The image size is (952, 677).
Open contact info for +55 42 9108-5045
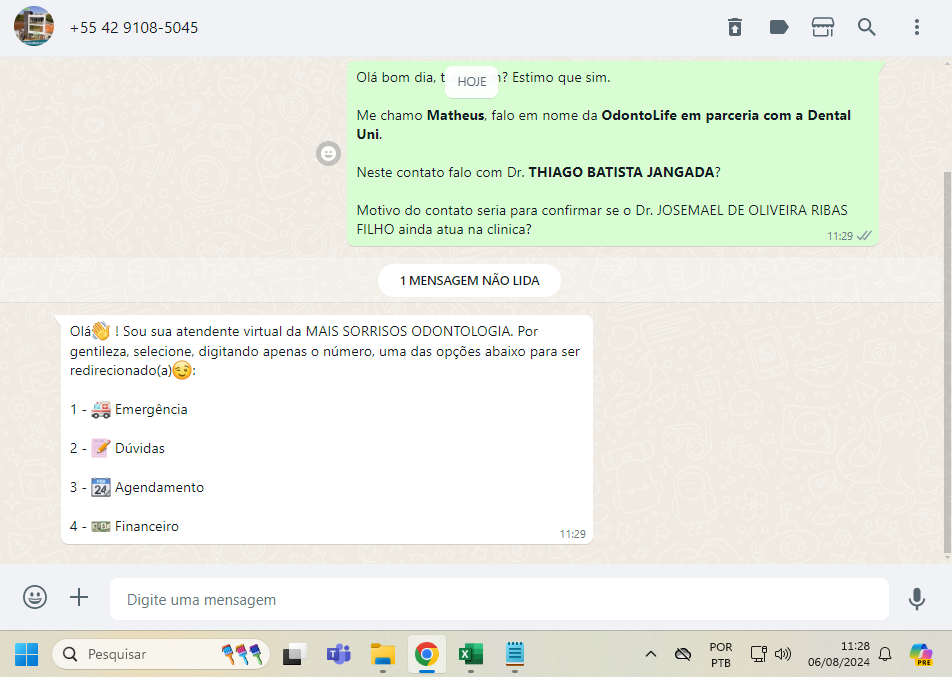(134, 28)
